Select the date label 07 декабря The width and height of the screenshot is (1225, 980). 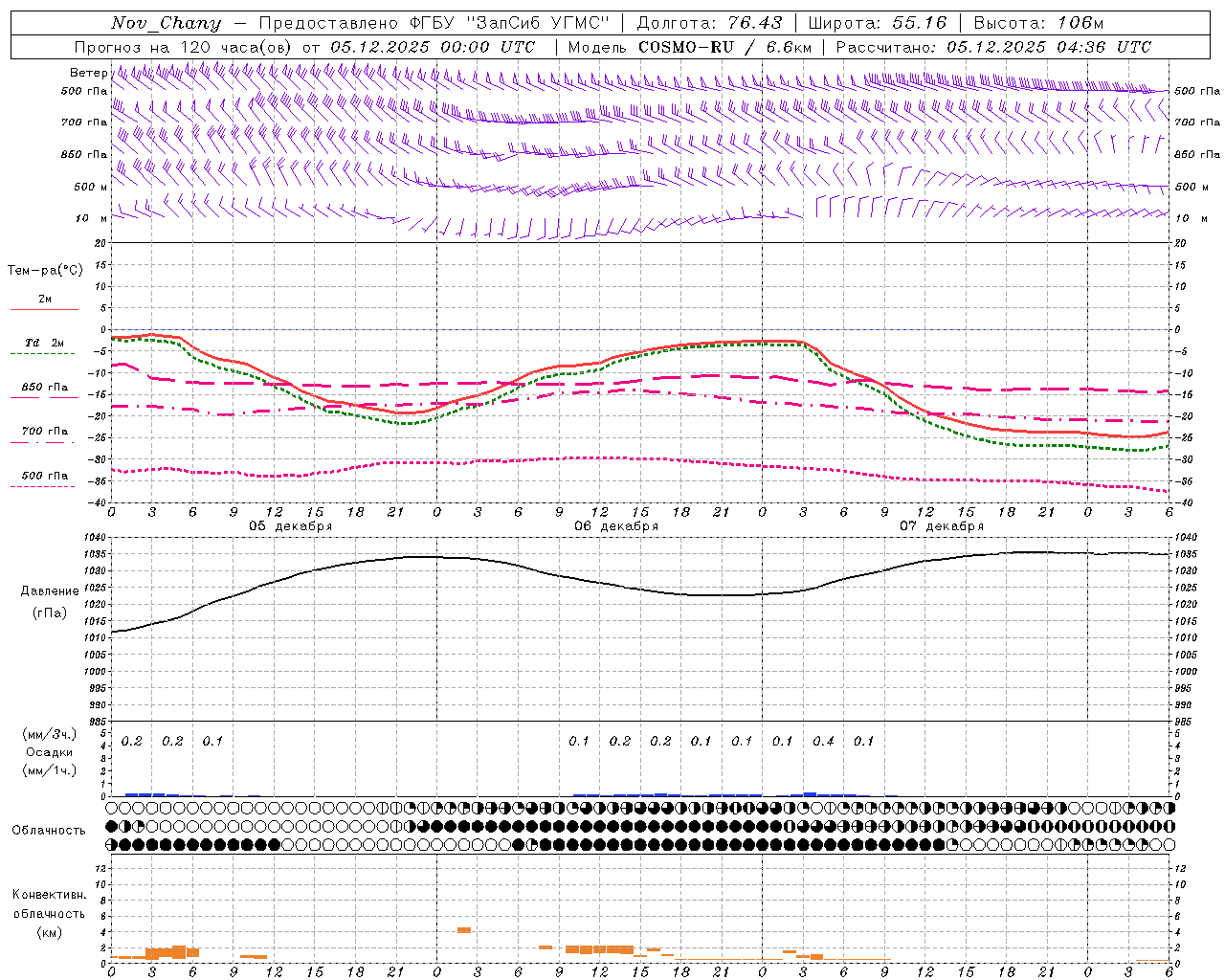pos(942,526)
